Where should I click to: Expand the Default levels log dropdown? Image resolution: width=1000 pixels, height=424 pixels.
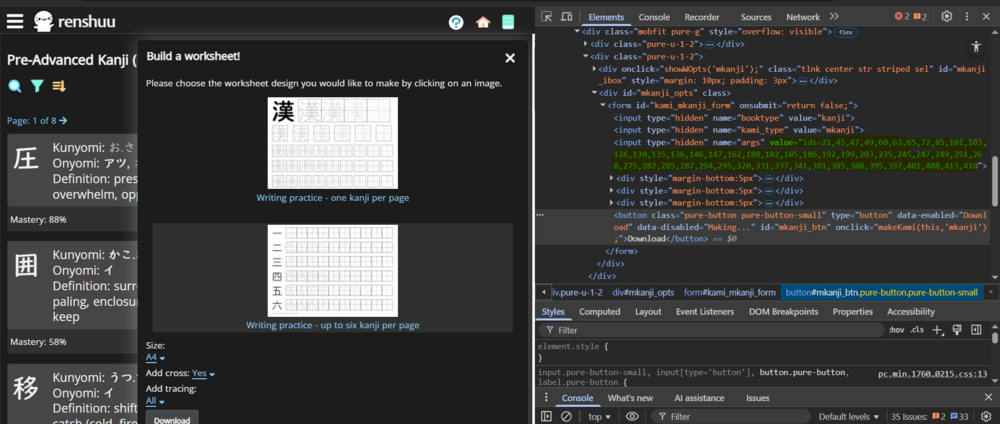click(848, 416)
